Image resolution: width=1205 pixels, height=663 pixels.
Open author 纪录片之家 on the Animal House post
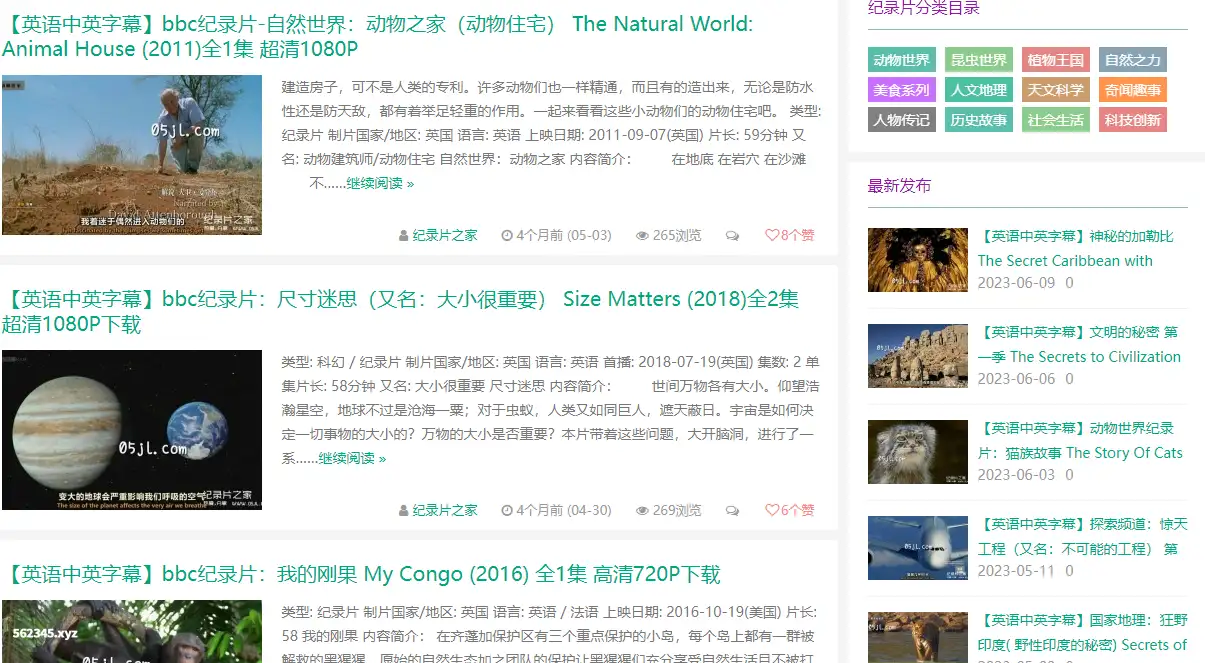pos(445,235)
